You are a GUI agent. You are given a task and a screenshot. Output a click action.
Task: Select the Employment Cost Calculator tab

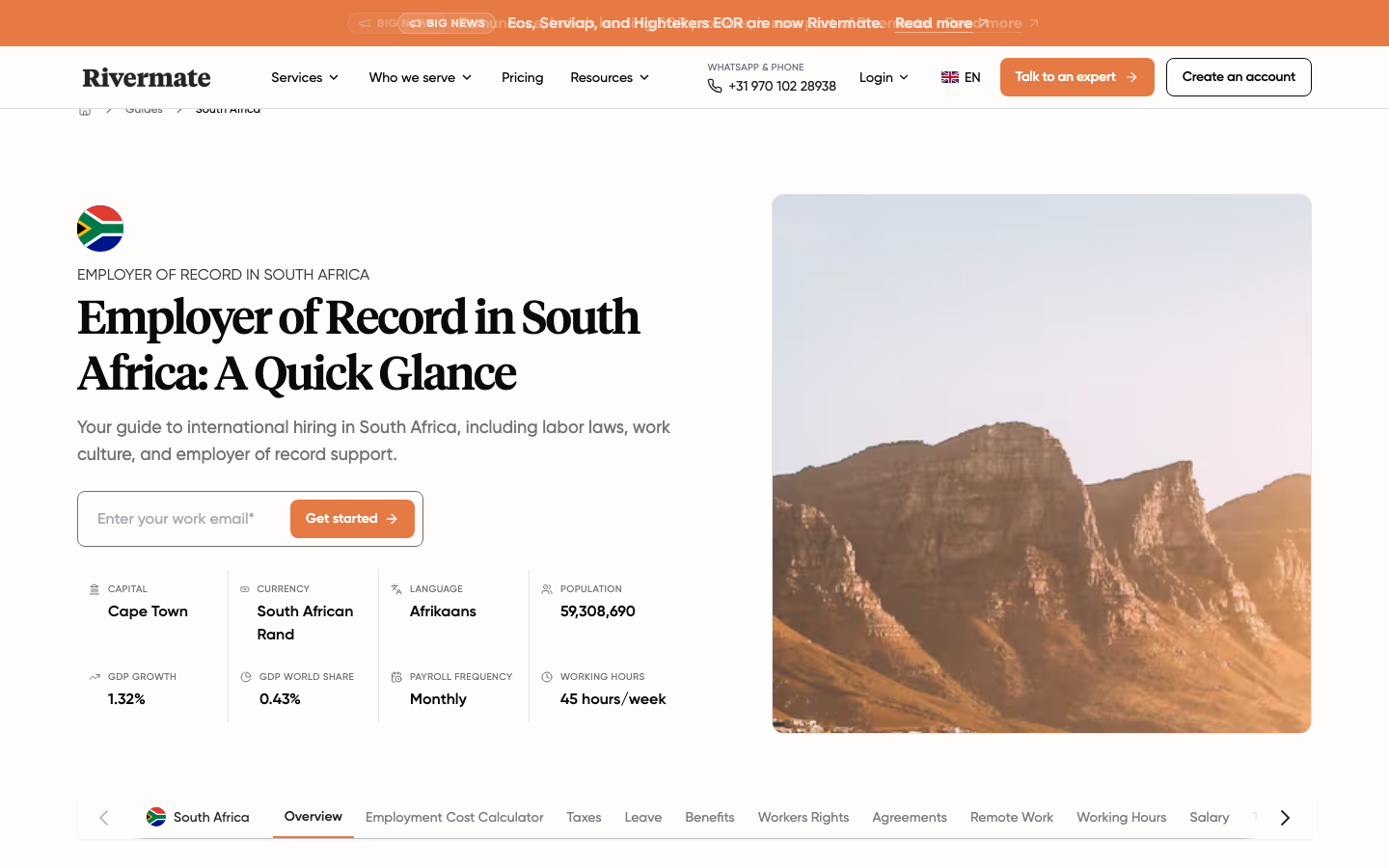tap(454, 817)
